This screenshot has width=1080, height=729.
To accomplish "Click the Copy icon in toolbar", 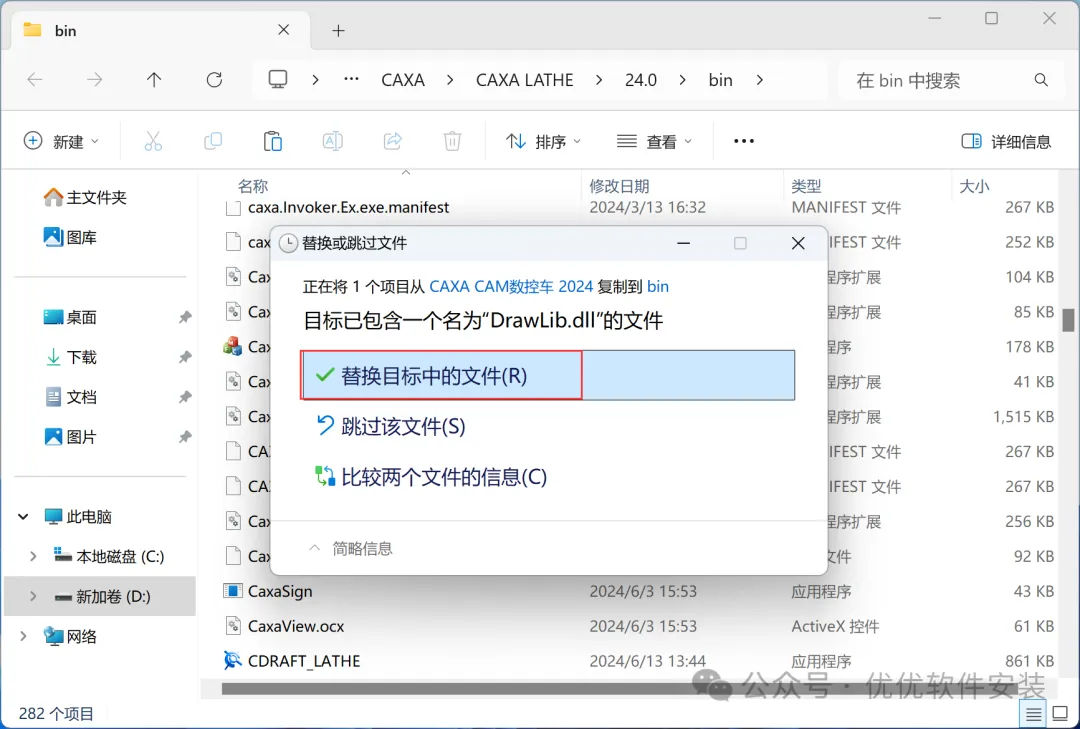I will (x=213, y=141).
